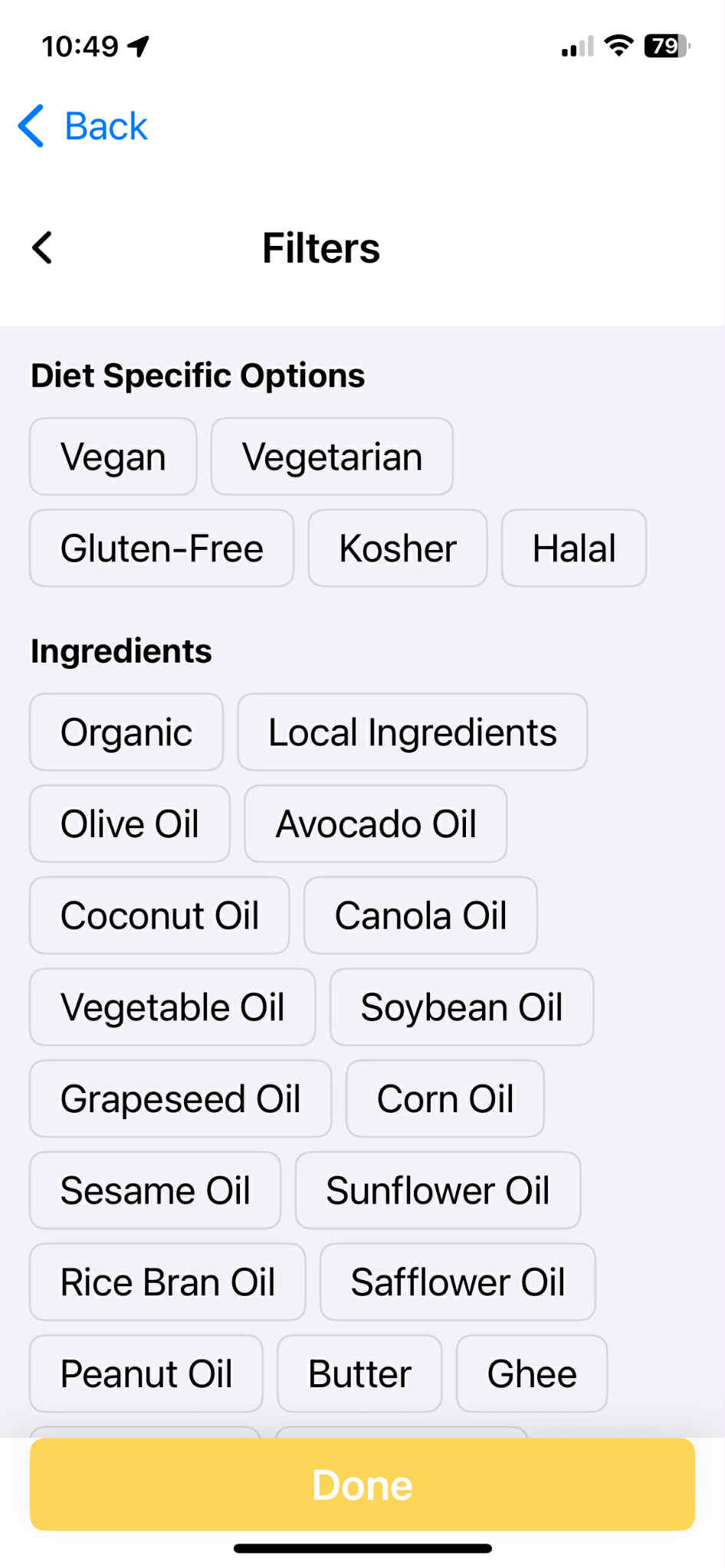The width and height of the screenshot is (725, 1568).
Task: Select the Canola Oil chip
Action: pos(421,915)
